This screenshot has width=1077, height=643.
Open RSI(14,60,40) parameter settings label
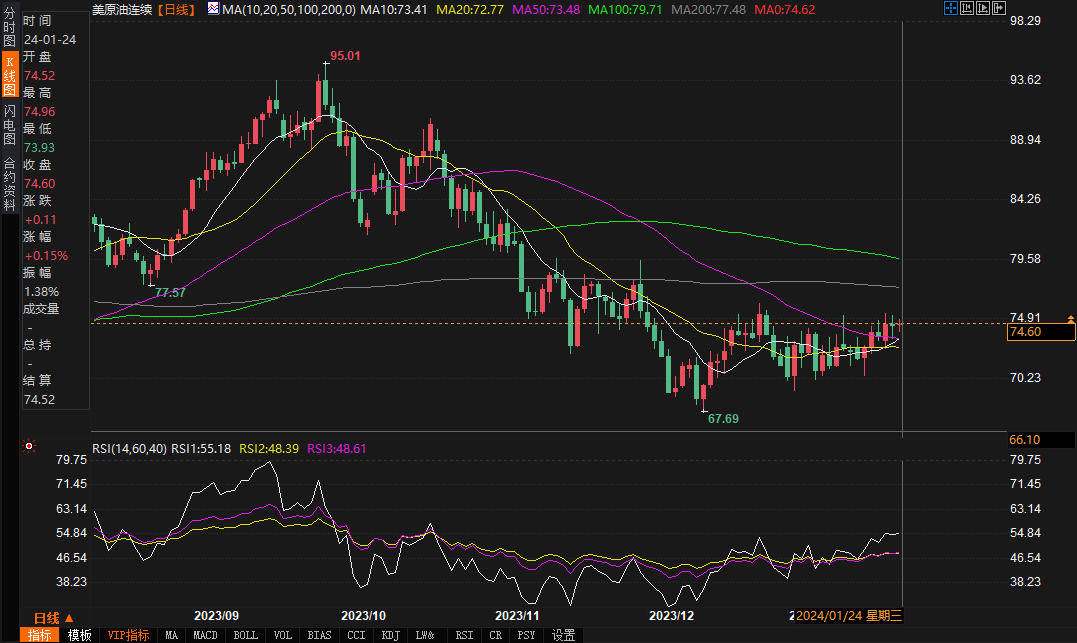[129, 449]
